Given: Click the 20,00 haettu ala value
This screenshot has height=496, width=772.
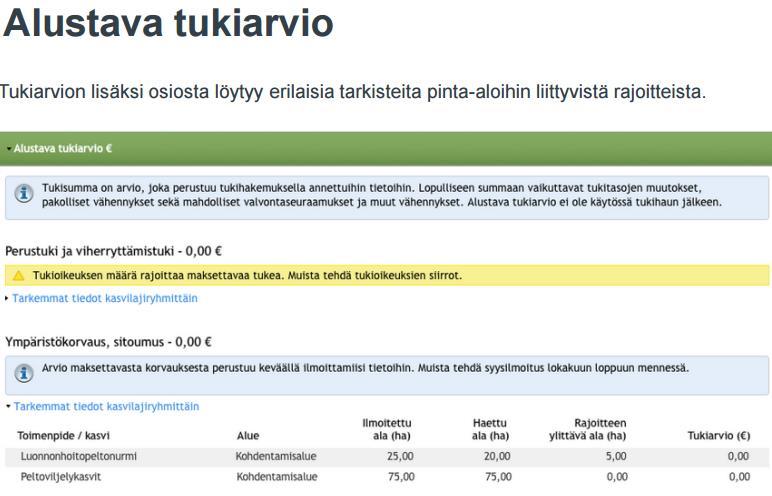Looking at the screenshot, I should pyautogui.click(x=497, y=457).
